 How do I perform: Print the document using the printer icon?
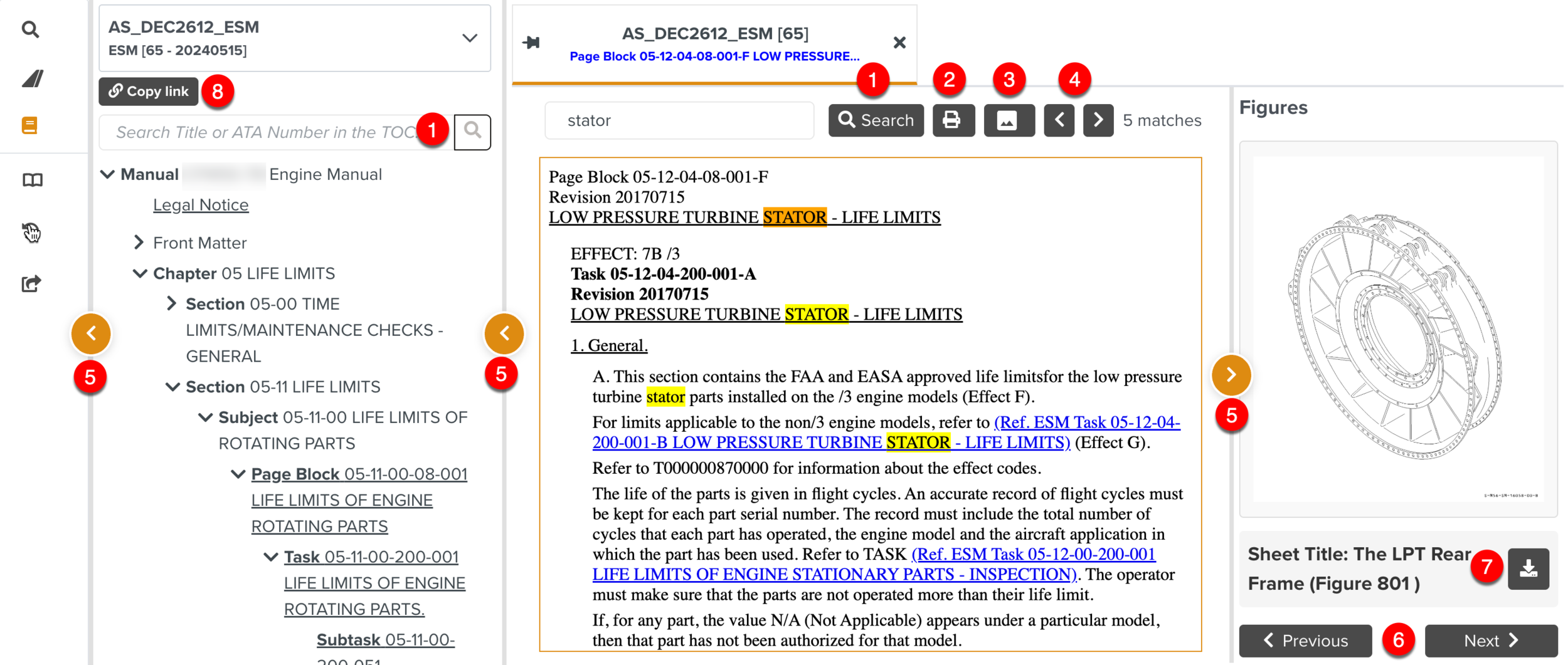[x=952, y=120]
